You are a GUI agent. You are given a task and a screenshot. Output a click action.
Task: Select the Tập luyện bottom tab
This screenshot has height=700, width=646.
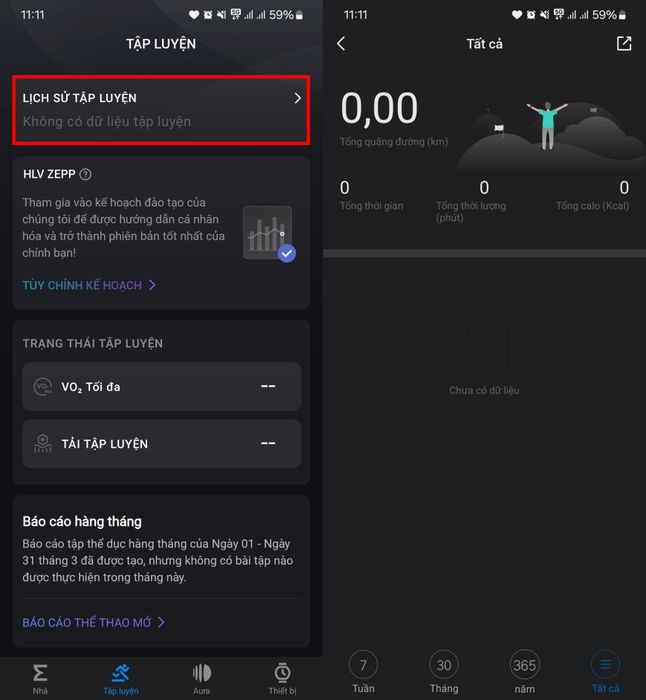(121, 678)
